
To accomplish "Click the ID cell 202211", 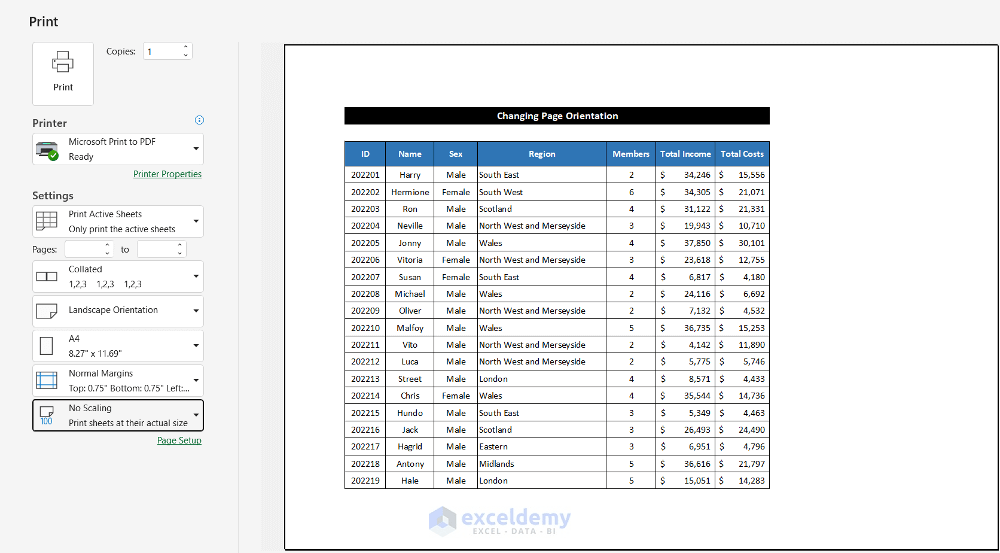I will click(x=365, y=345).
